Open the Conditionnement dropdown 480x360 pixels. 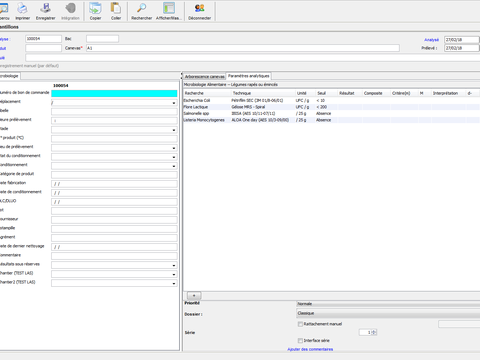pos(174,166)
